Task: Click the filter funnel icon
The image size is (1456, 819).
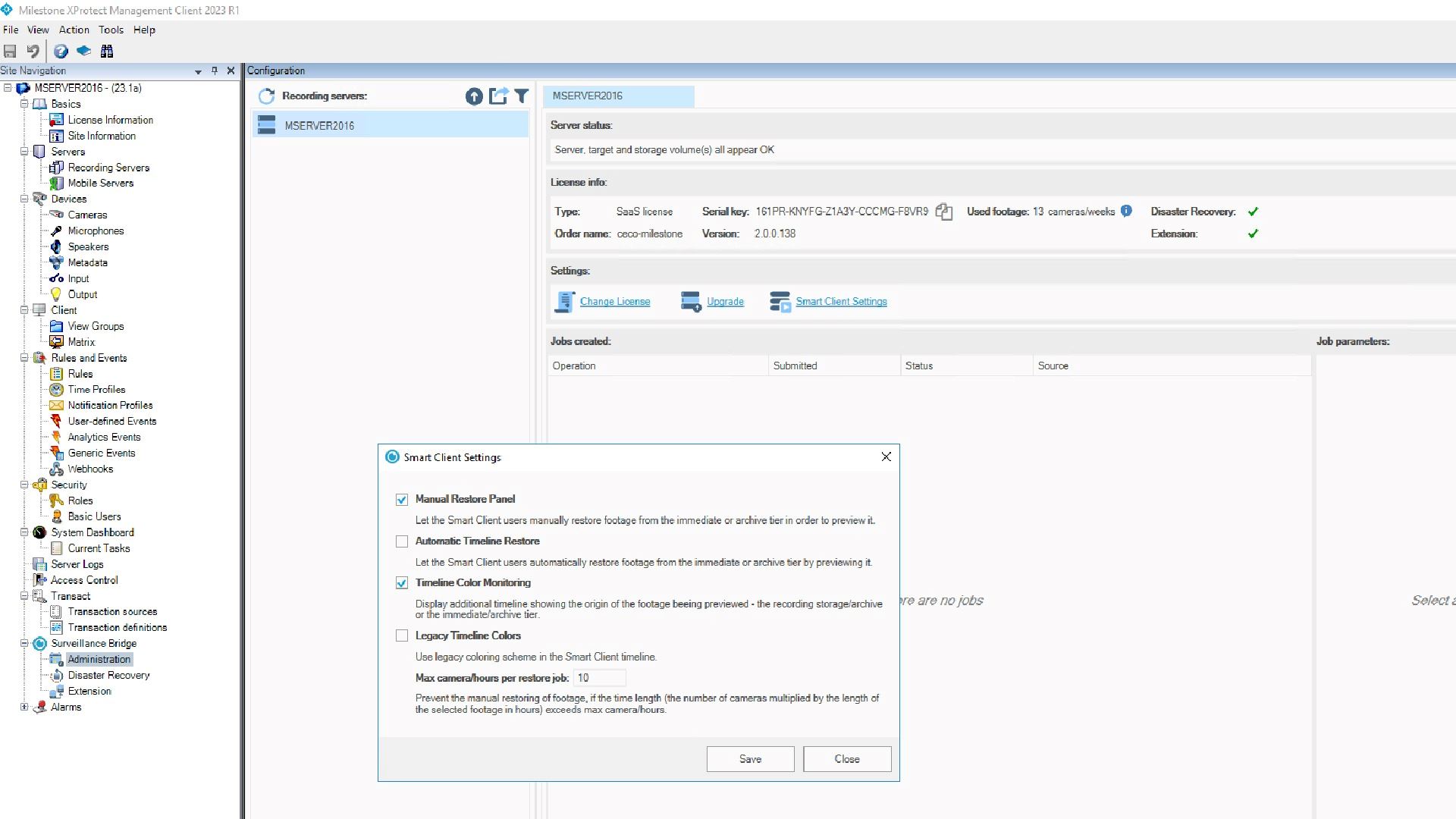Action: click(x=522, y=96)
